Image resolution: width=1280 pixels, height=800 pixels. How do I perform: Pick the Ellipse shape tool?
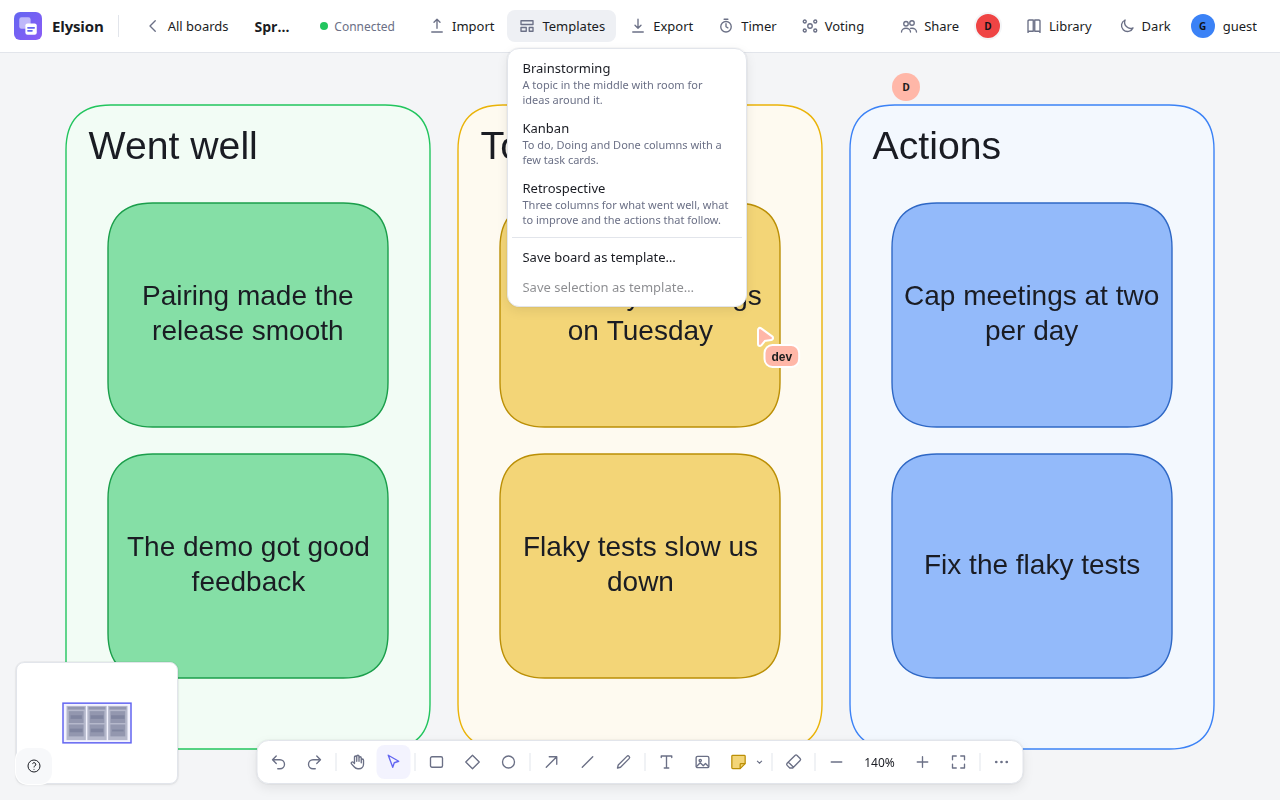coord(508,762)
